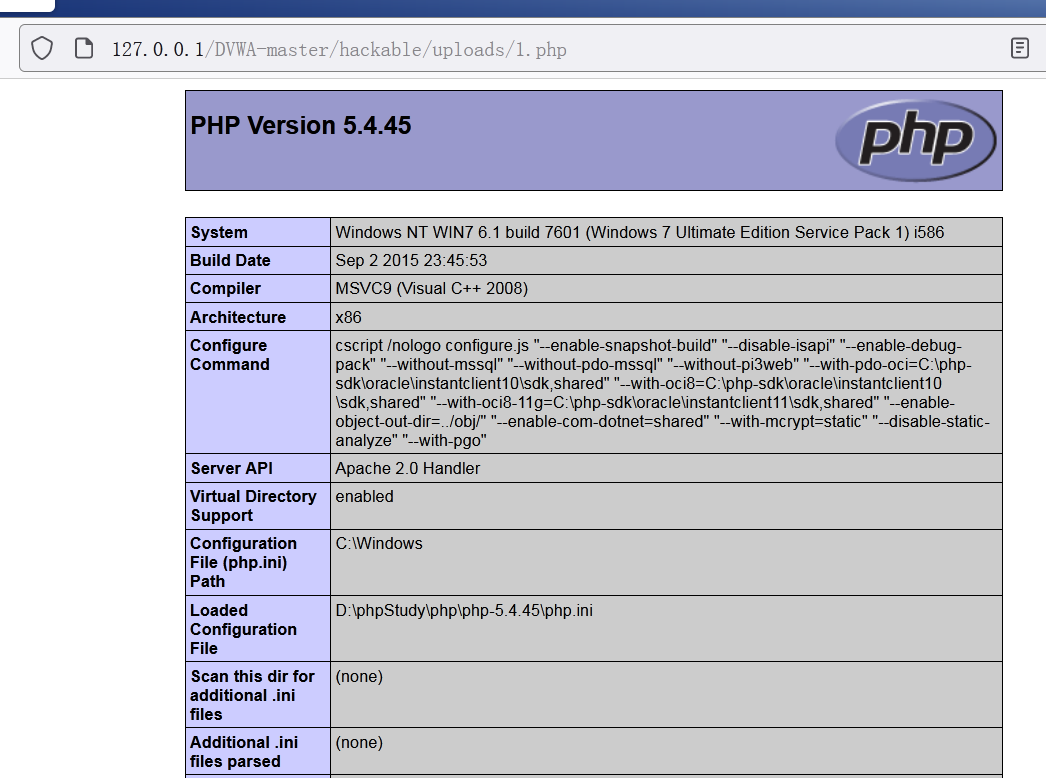Click the Virtual Directory Support label
1046x778 pixels.
(x=253, y=506)
